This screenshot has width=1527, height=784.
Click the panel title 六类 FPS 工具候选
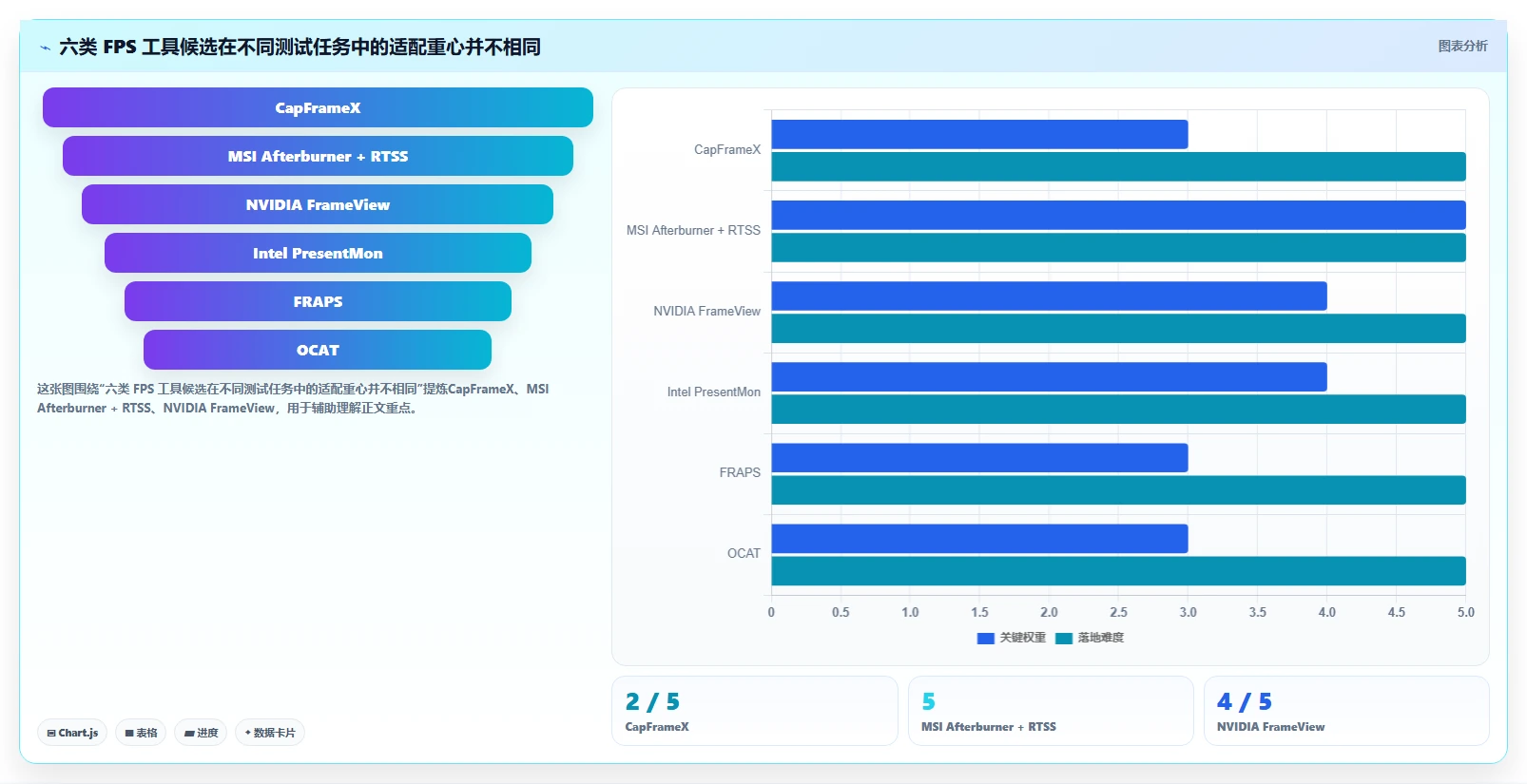(300, 47)
